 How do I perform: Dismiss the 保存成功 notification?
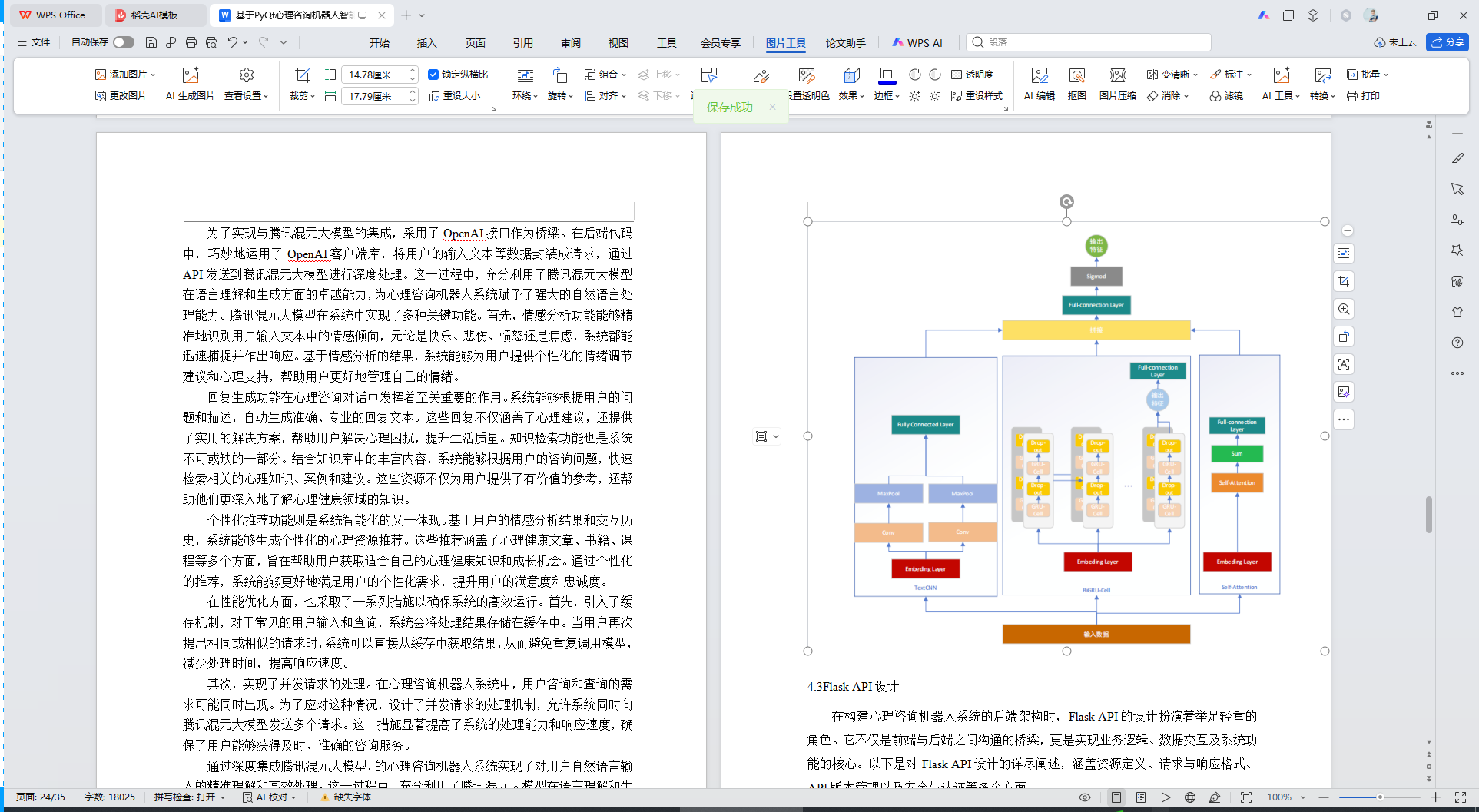pos(772,107)
